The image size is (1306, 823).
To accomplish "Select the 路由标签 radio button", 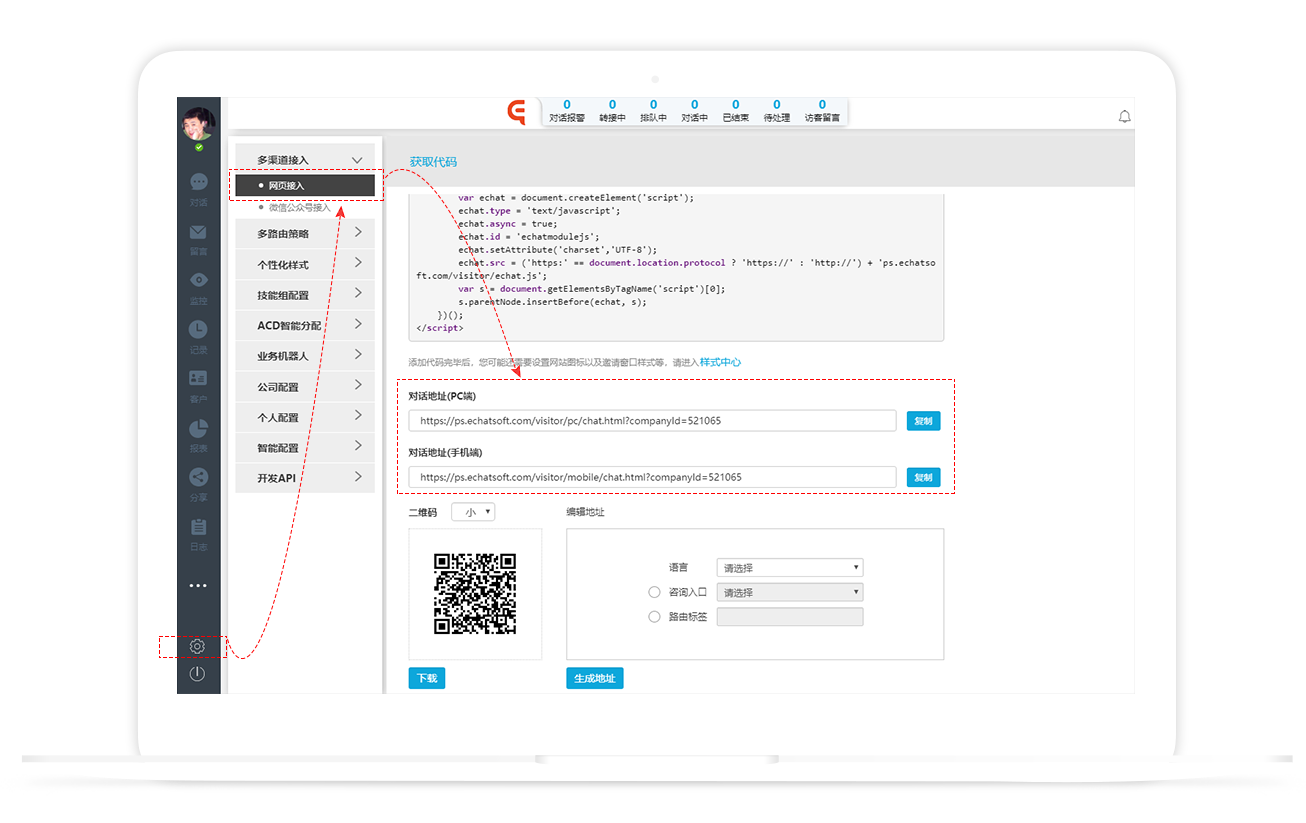I will 654,617.
